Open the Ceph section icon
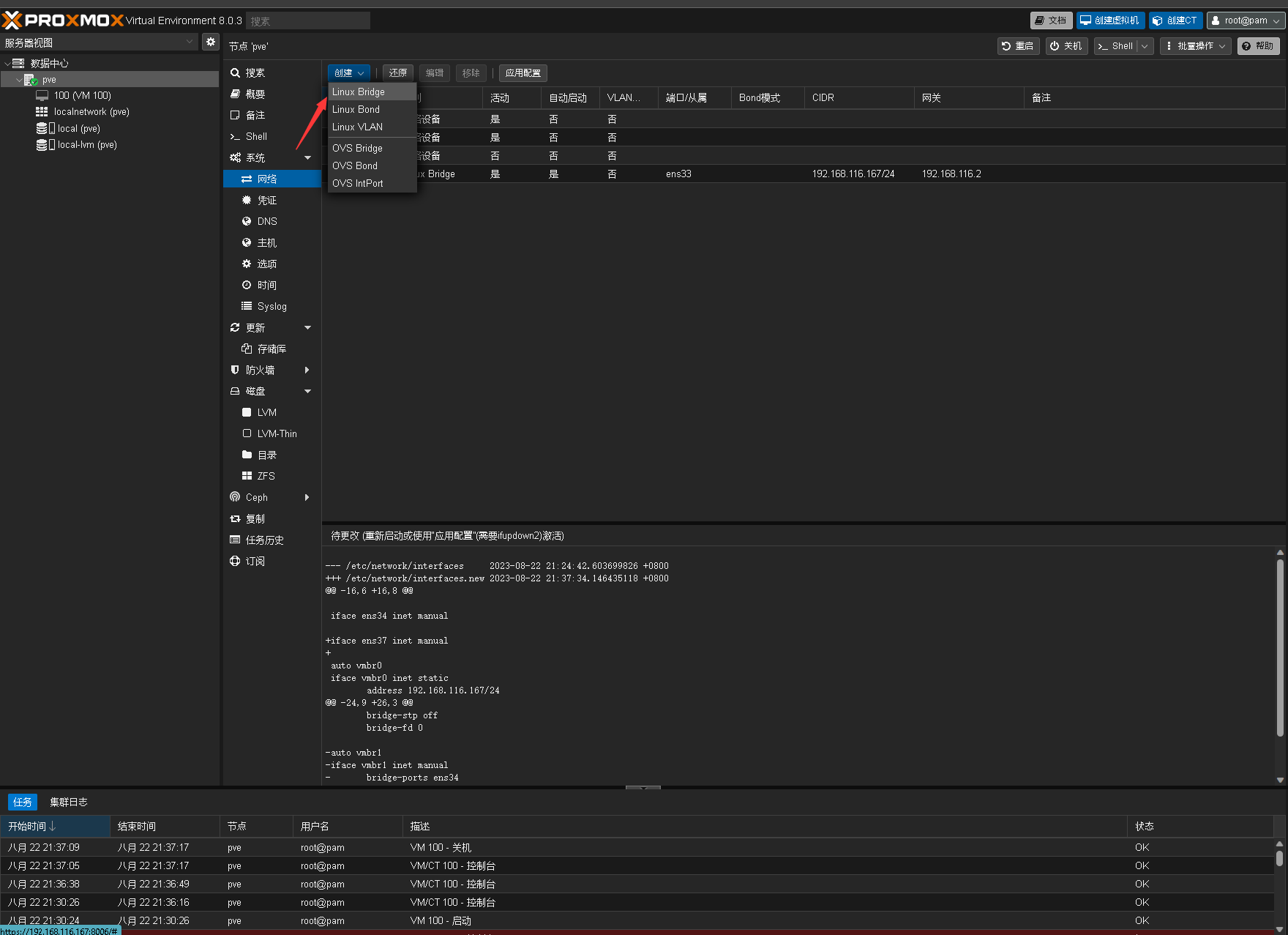The image size is (1288, 935). tap(235, 497)
